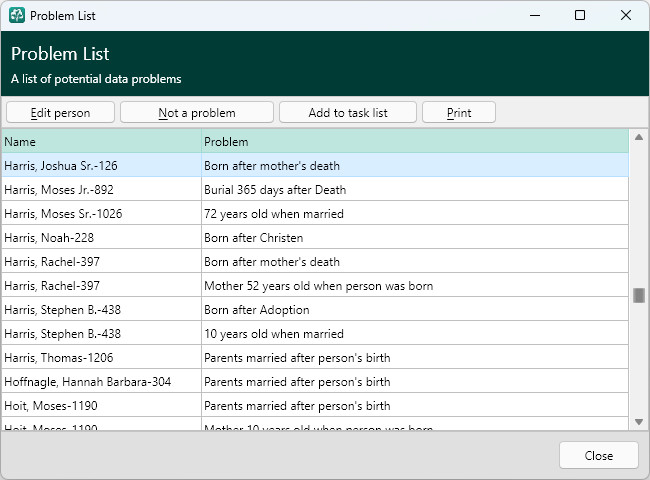Select Harris, Stephen B.-438 Born after Adoption row
650x480 pixels.
(315, 310)
